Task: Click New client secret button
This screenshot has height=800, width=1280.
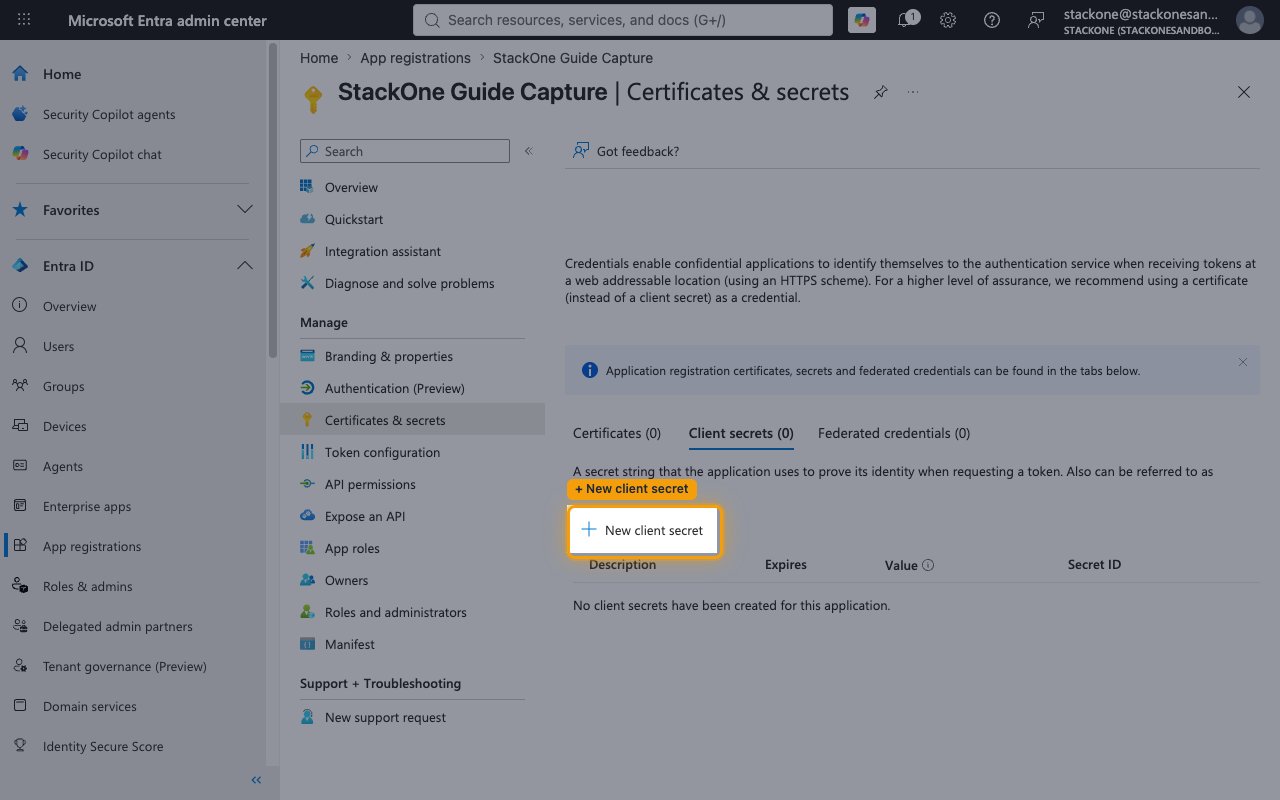Action: [643, 530]
